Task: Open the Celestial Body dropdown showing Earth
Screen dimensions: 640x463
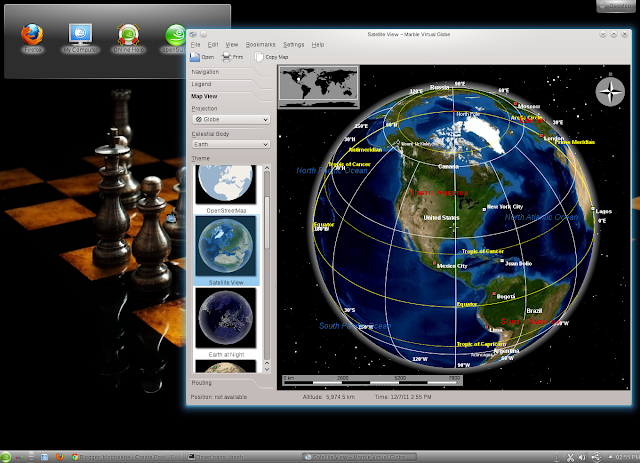Action: [231, 144]
